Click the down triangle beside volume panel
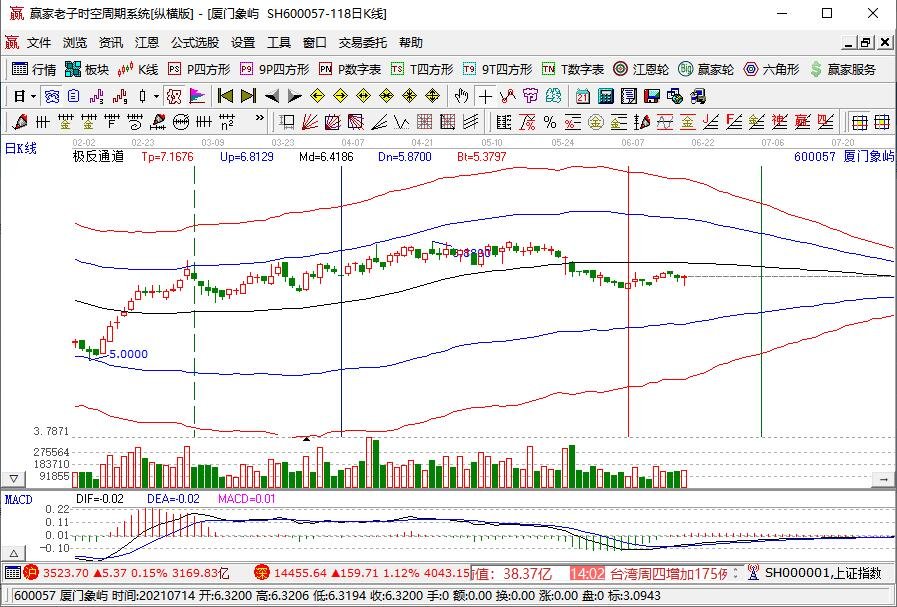 tap(14, 479)
